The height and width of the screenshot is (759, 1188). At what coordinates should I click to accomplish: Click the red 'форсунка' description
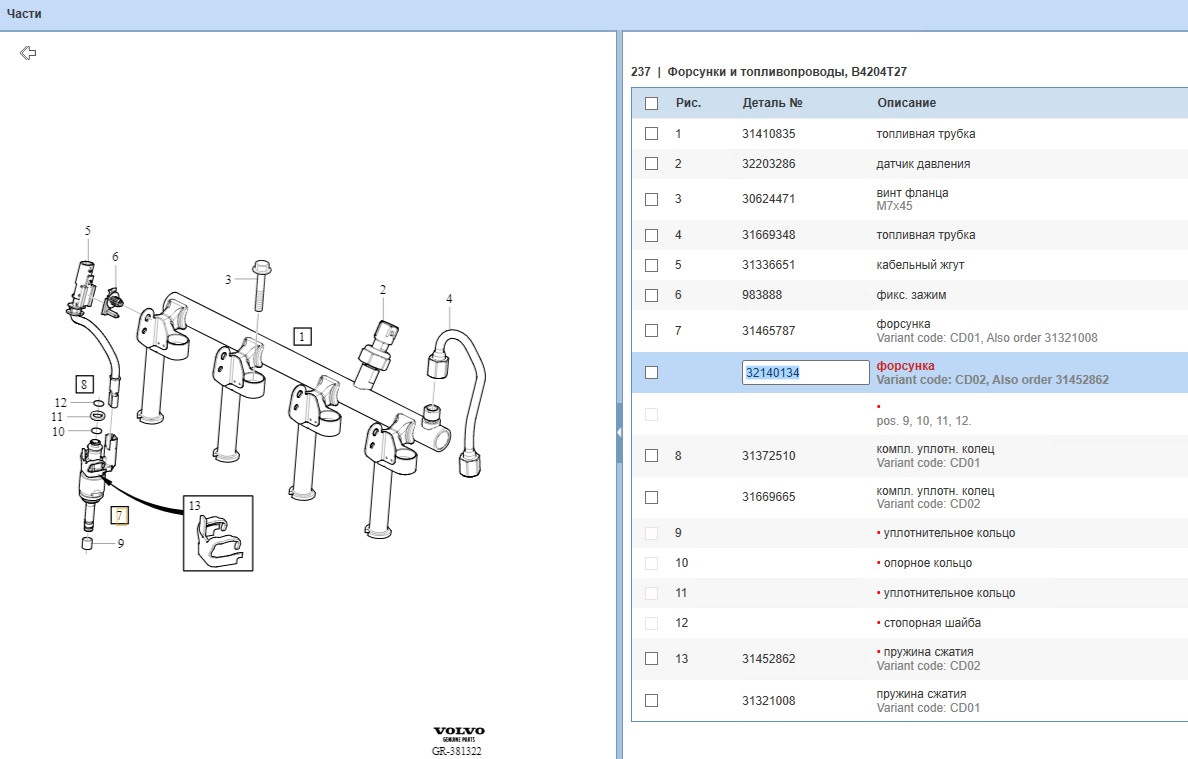pos(905,366)
